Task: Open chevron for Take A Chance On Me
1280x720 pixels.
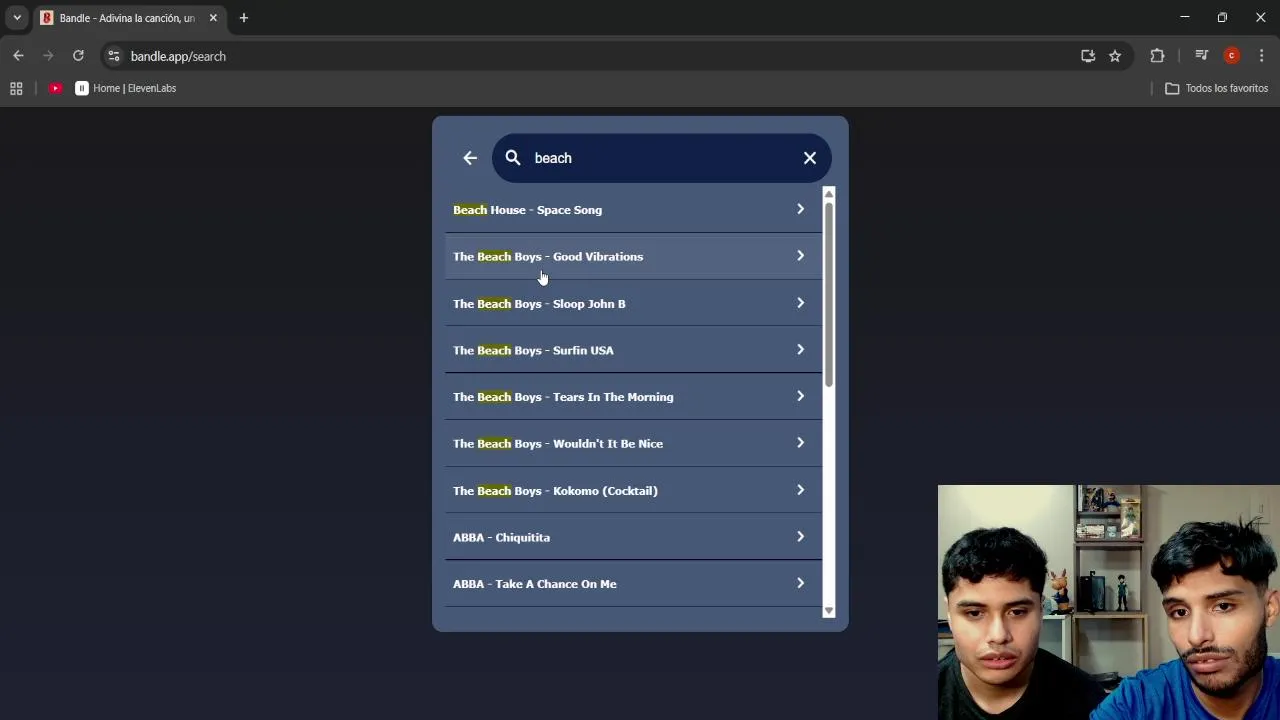Action: (x=800, y=583)
